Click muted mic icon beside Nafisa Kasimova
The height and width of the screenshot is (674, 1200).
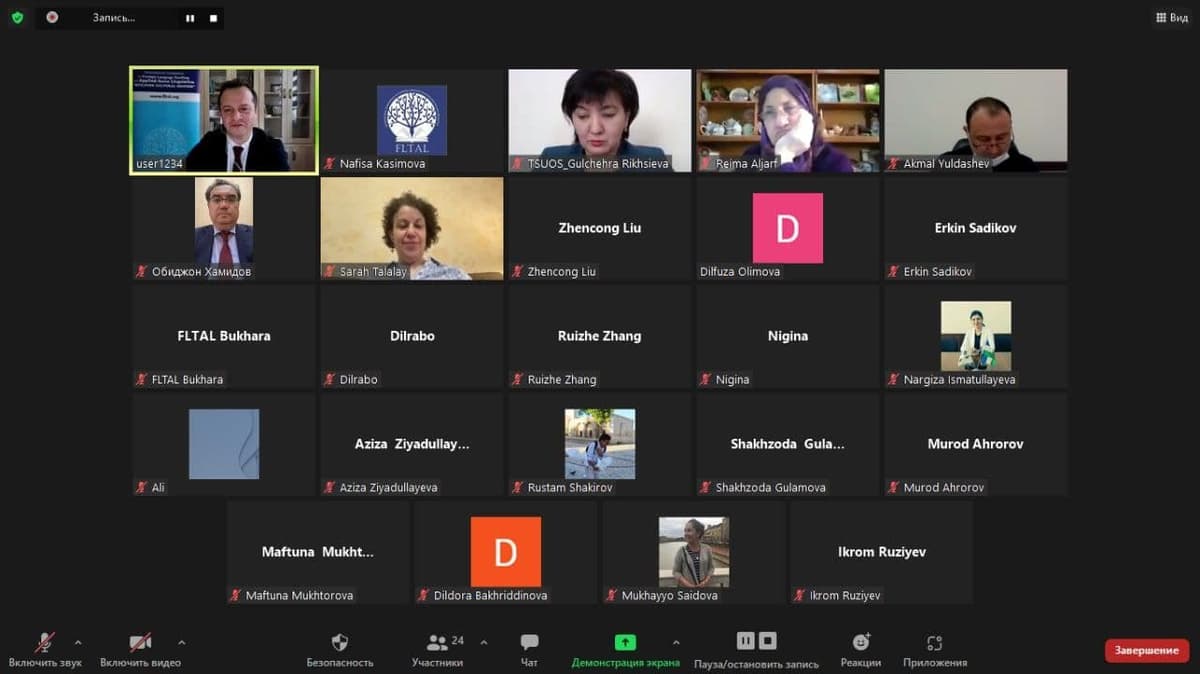pyautogui.click(x=330, y=164)
